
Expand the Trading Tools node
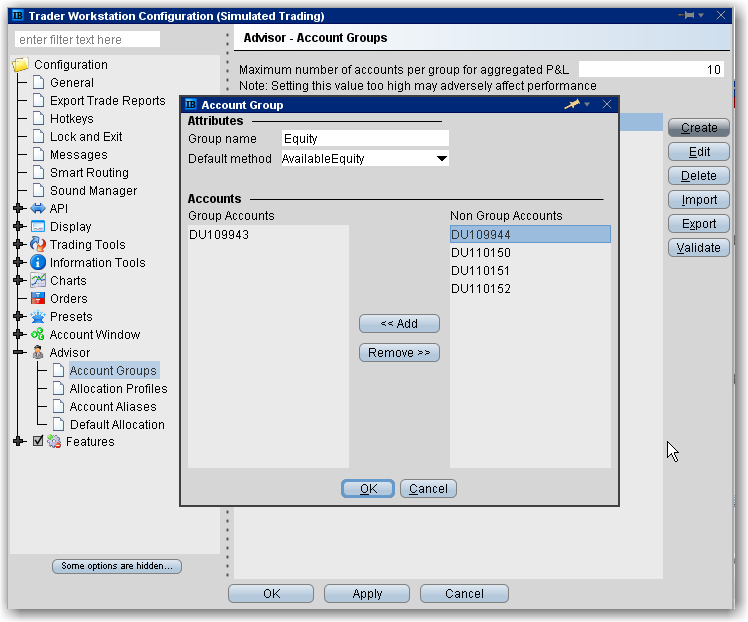(x=18, y=245)
